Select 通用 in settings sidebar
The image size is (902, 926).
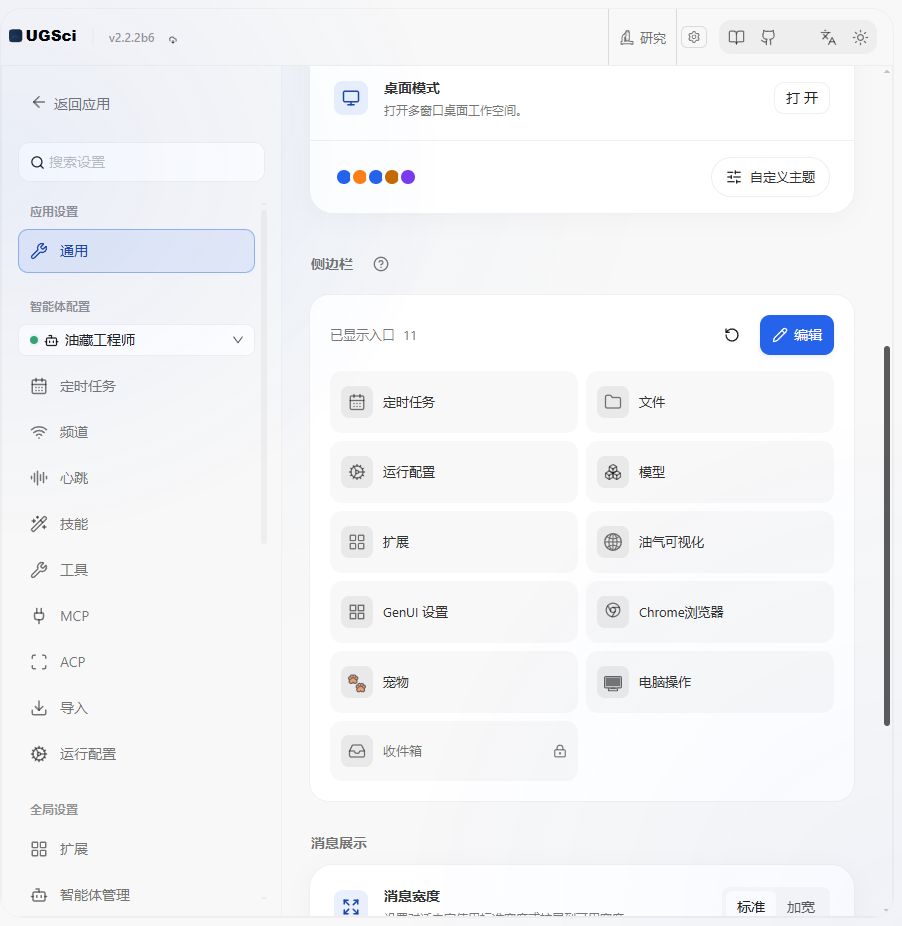pos(136,251)
